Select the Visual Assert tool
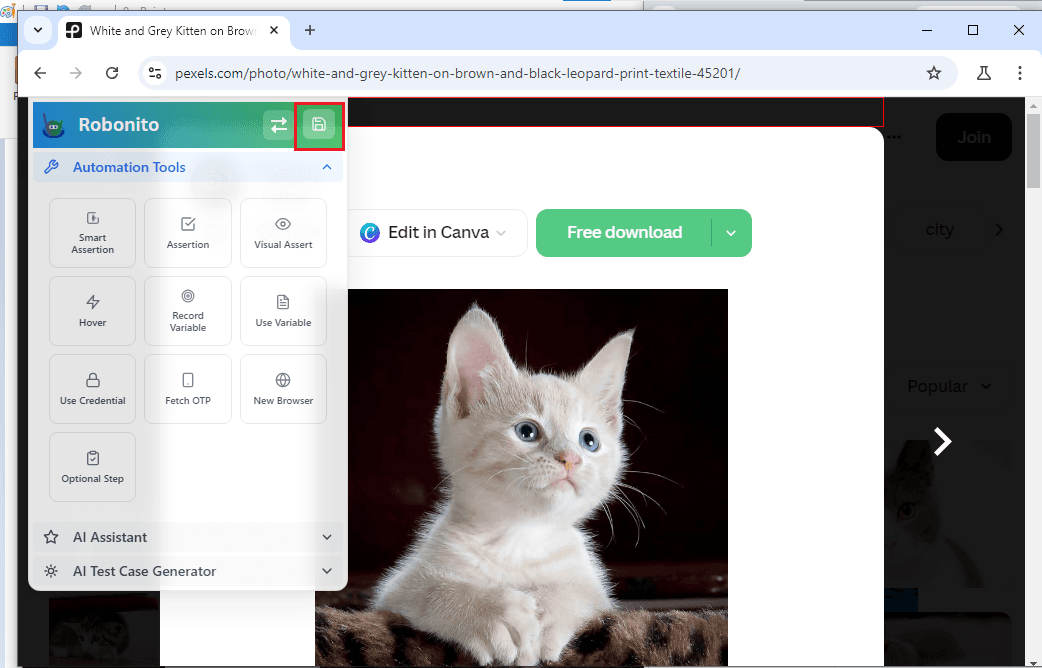Image resolution: width=1042 pixels, height=668 pixels. (283, 233)
